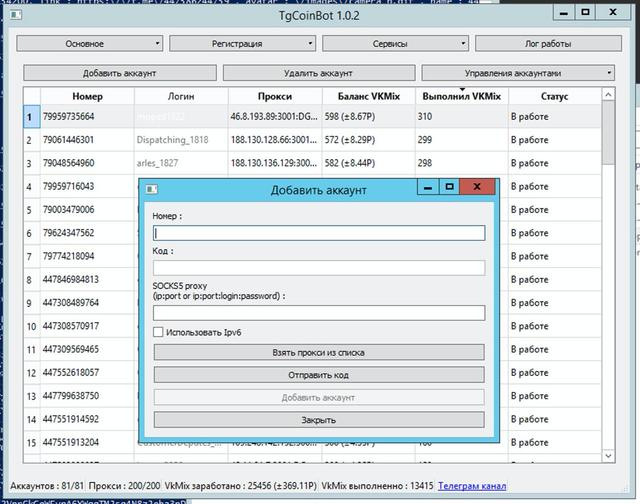Open the Управления аккаунтами dropdown
The width and height of the screenshot is (640, 504).
click(x=518, y=73)
